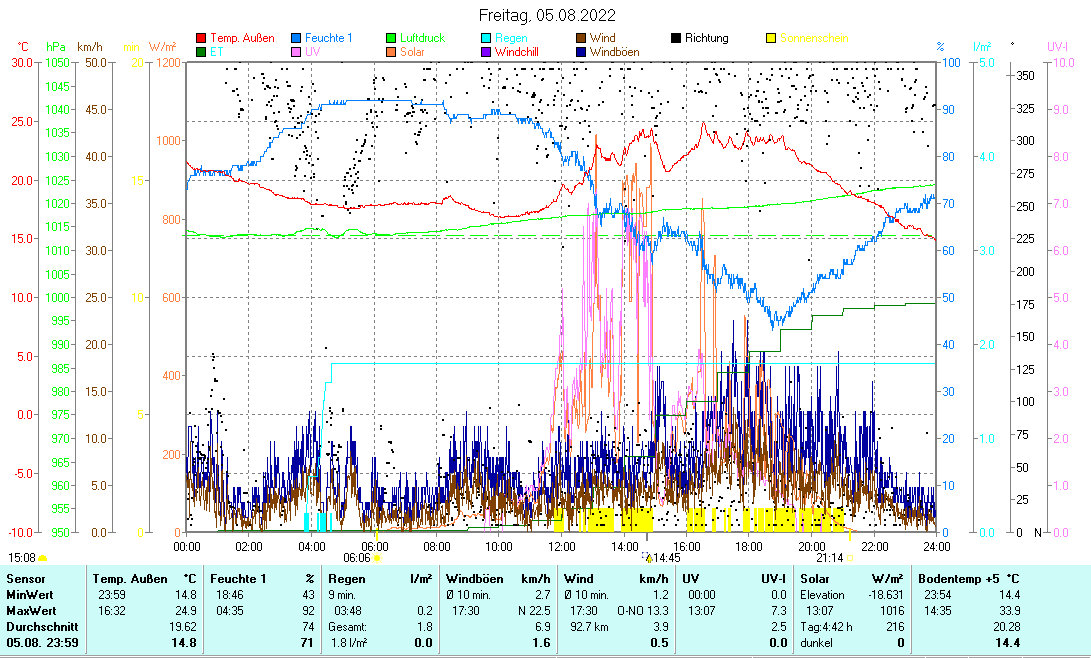Click the Sonnenschein legend label
The width and height of the screenshot is (1091, 658).
point(814,38)
